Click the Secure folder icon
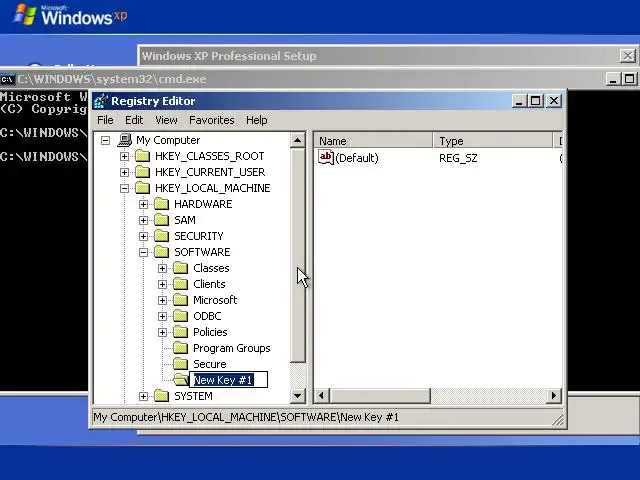 click(x=180, y=364)
